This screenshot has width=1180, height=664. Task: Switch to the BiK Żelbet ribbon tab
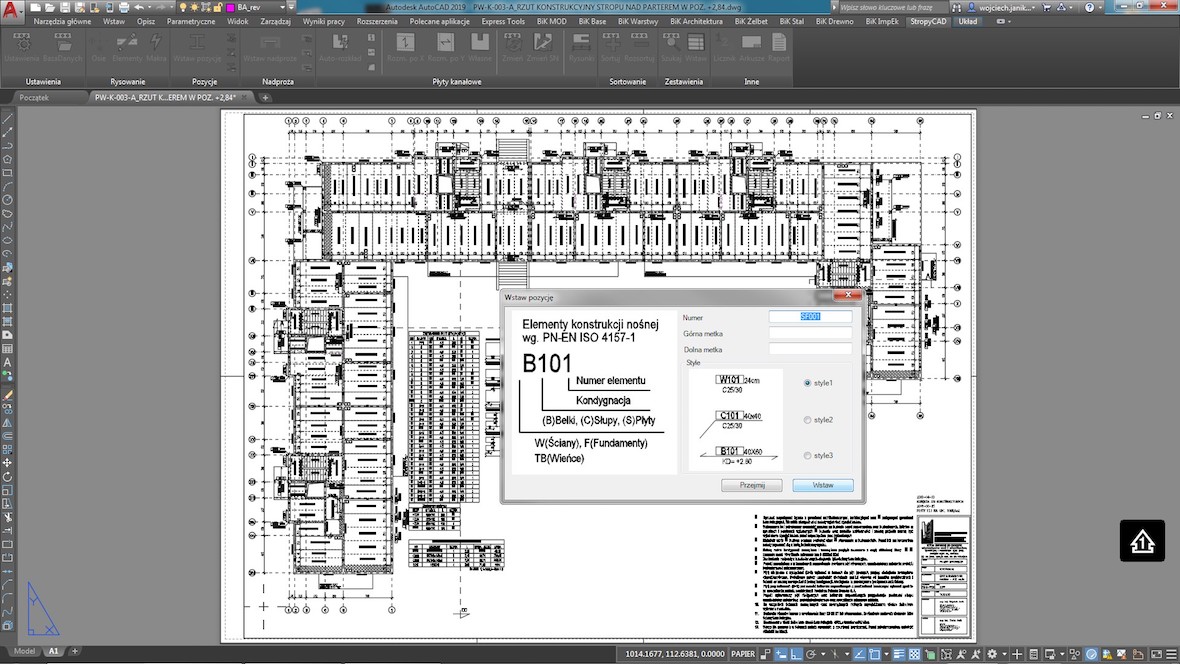tap(751, 22)
